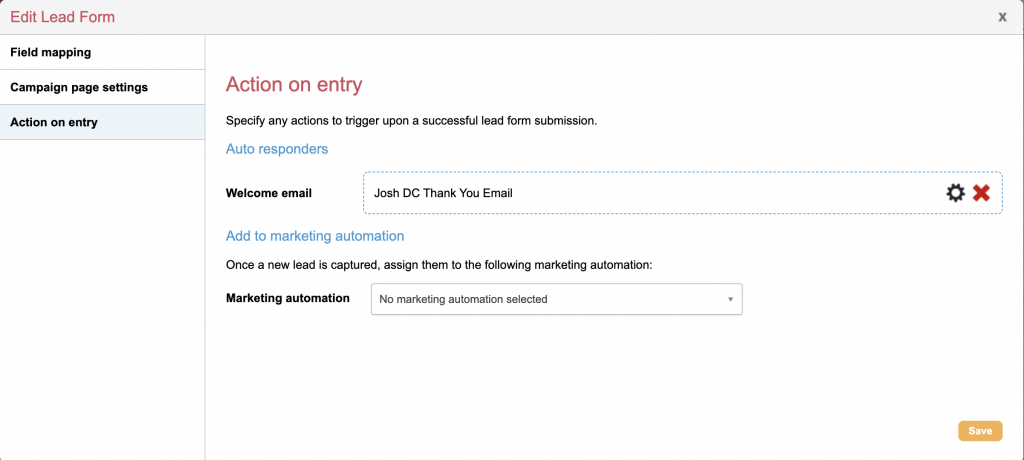
Task: Click the red Action on entry heading
Action: coord(294,85)
